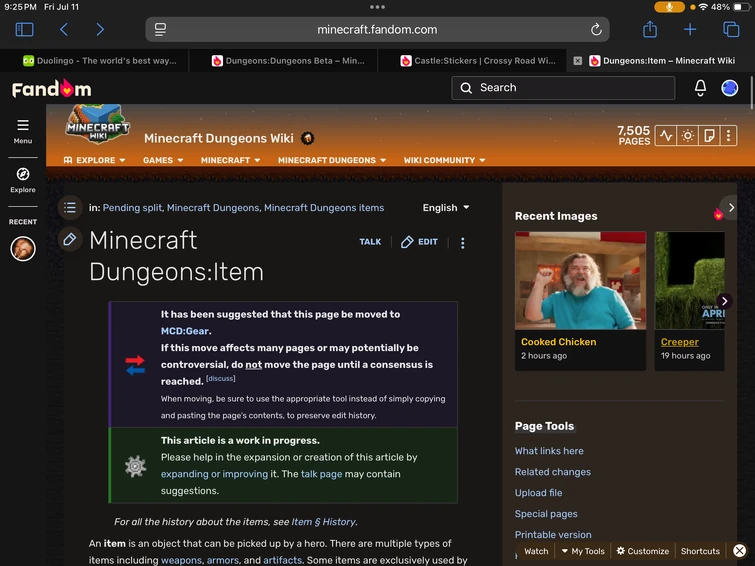Open the Fandom logo home link
The image size is (755, 566).
tap(52, 89)
